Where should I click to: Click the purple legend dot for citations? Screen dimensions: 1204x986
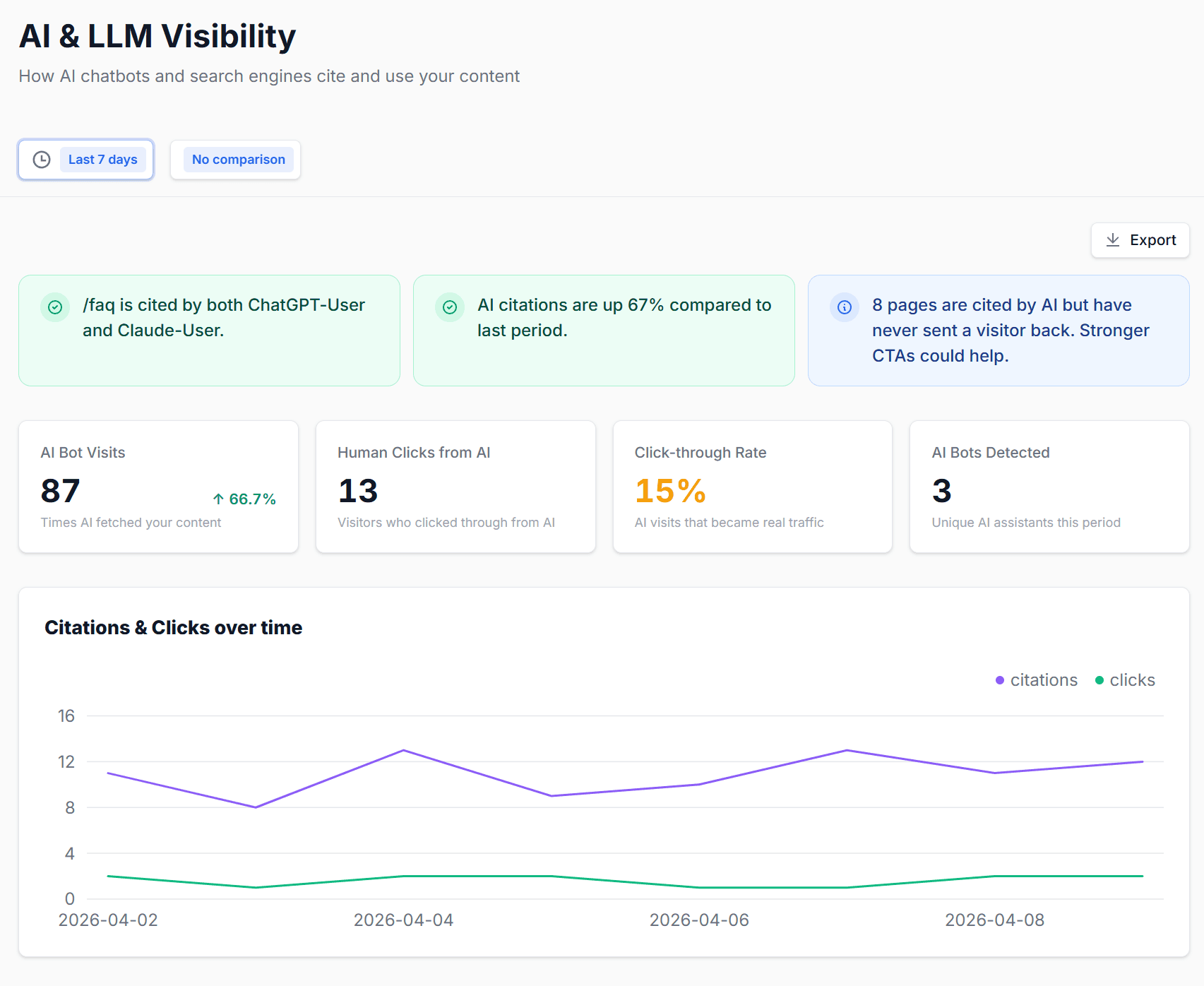coord(998,680)
